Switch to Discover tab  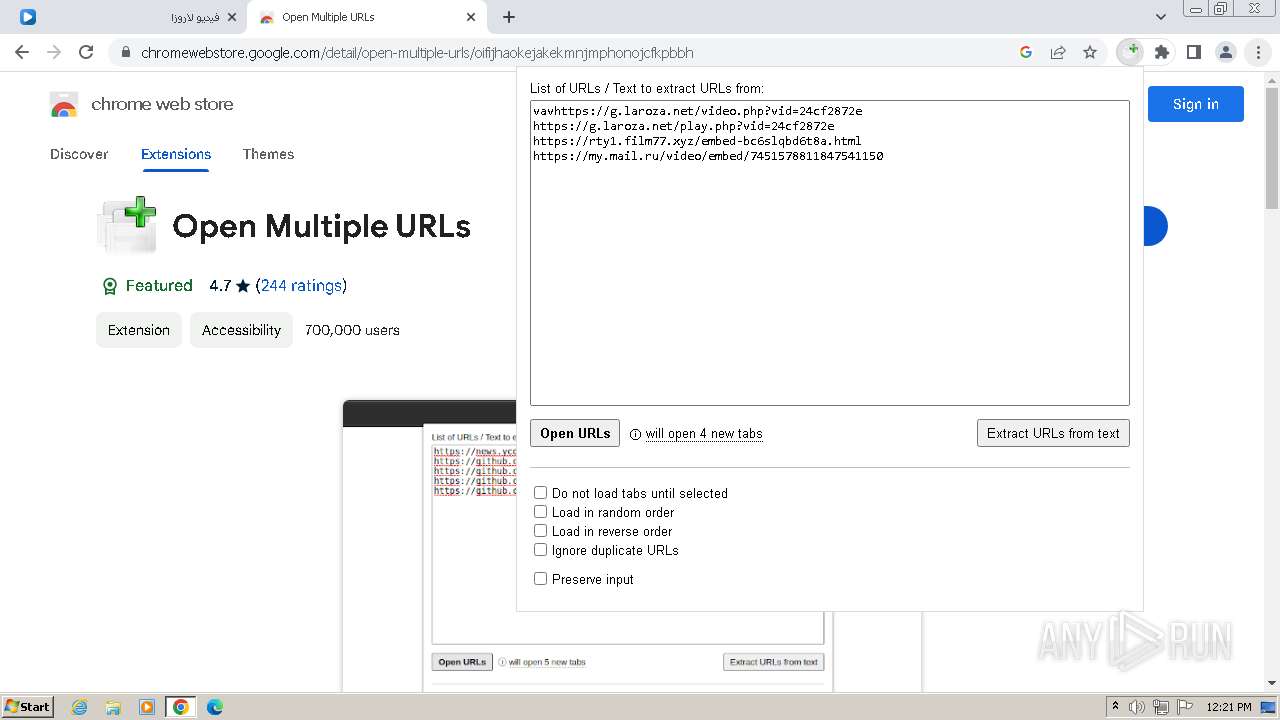(x=79, y=154)
